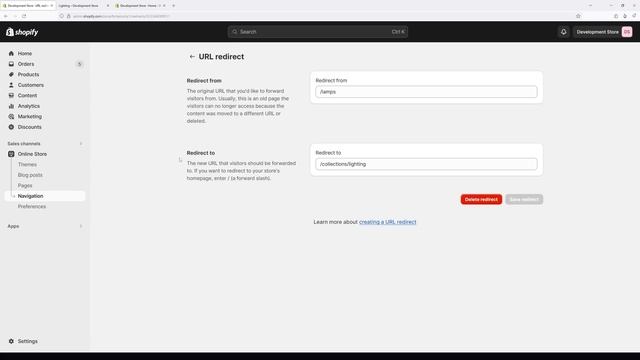Click the Shopify logo in the header
Image resolution: width=640 pixels, height=360 pixels.
(x=22, y=32)
